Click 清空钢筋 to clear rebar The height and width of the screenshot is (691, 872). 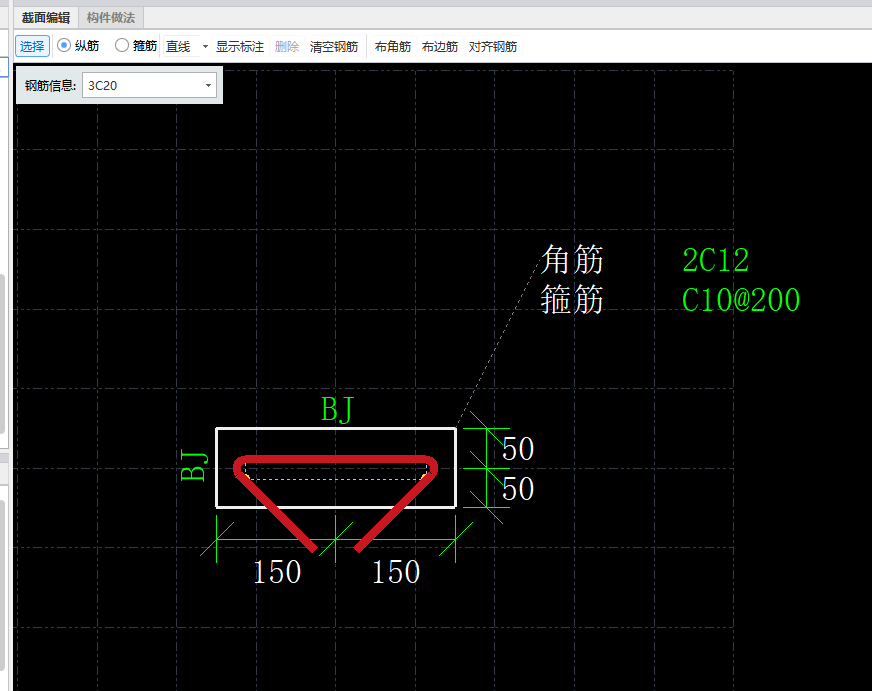tap(334, 46)
